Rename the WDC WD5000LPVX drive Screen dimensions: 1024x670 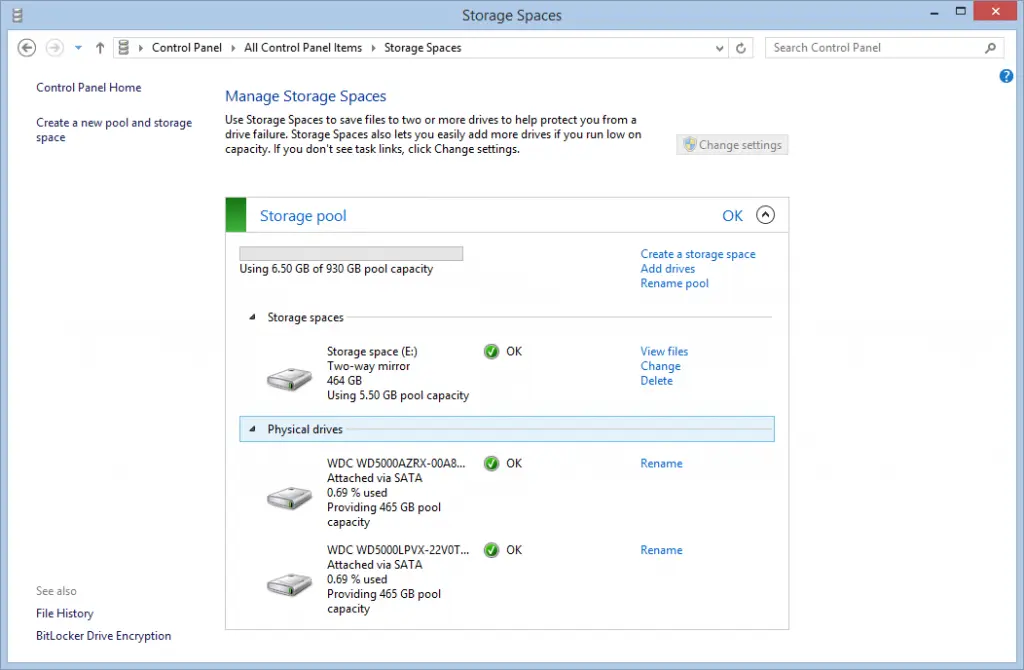pos(661,550)
